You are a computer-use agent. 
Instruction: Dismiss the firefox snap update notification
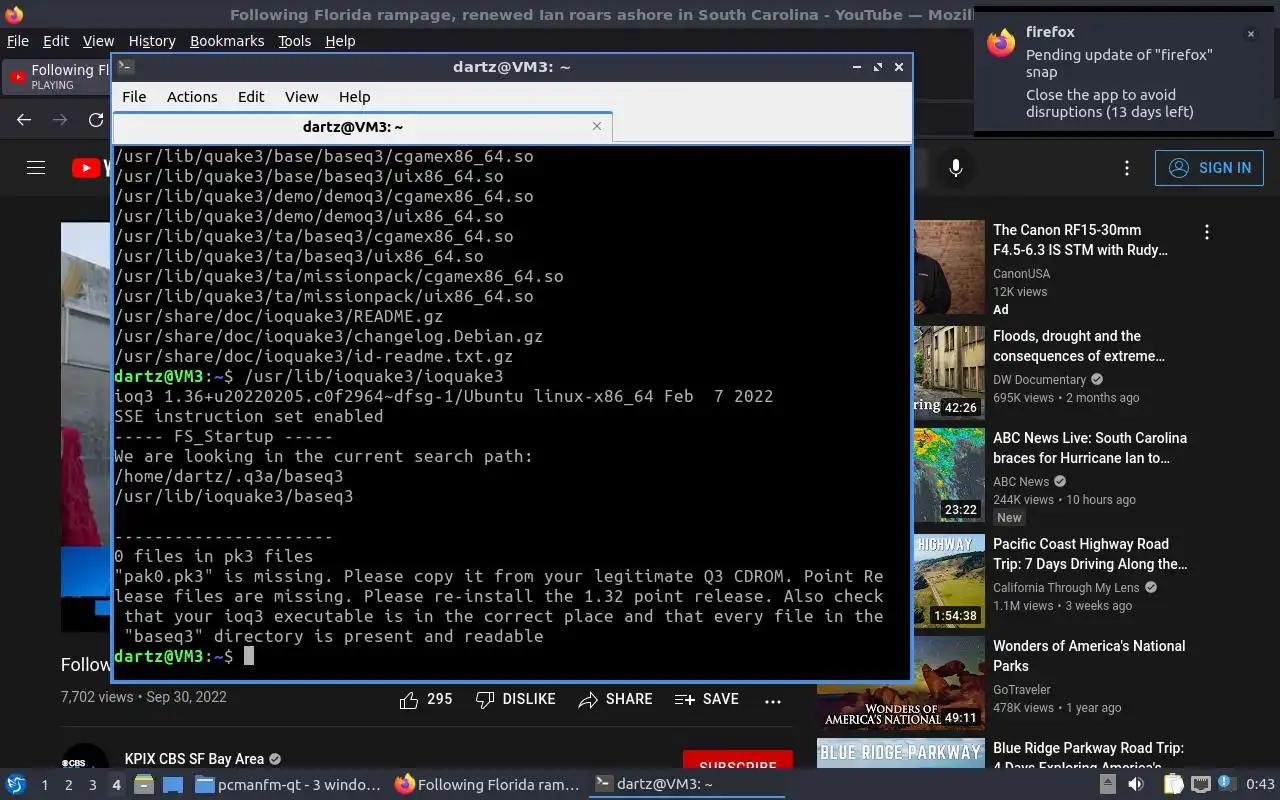pos(1250,34)
